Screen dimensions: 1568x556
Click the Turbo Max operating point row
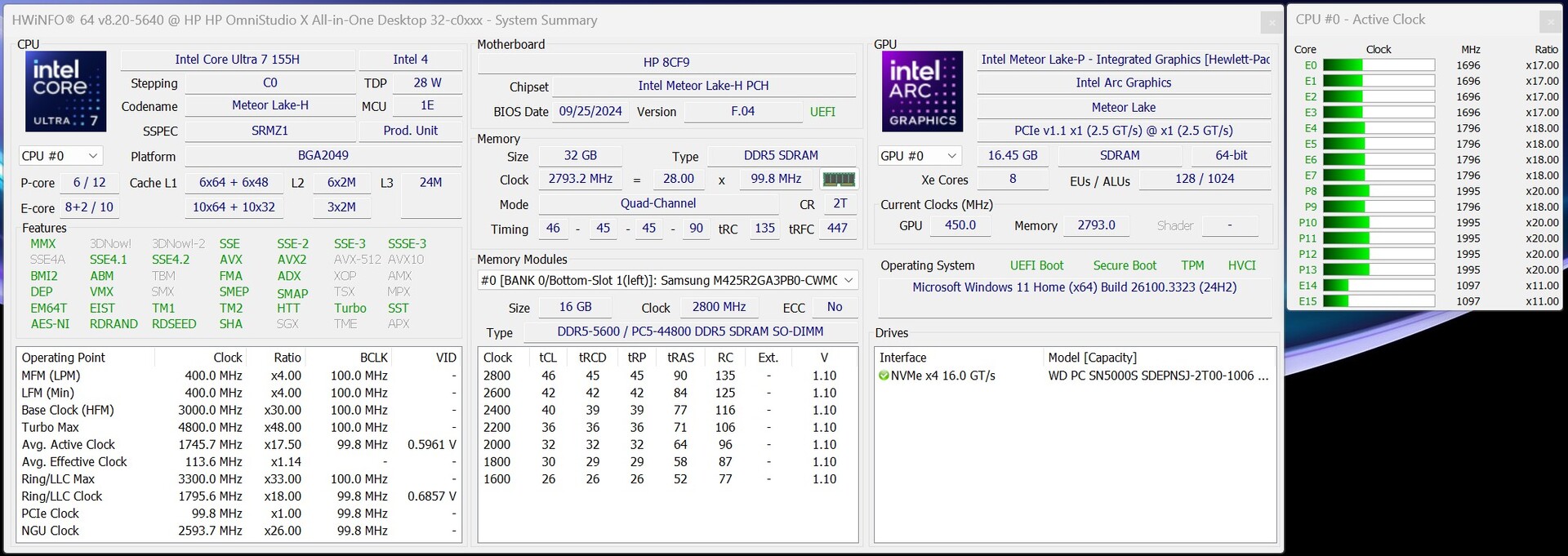(238, 427)
